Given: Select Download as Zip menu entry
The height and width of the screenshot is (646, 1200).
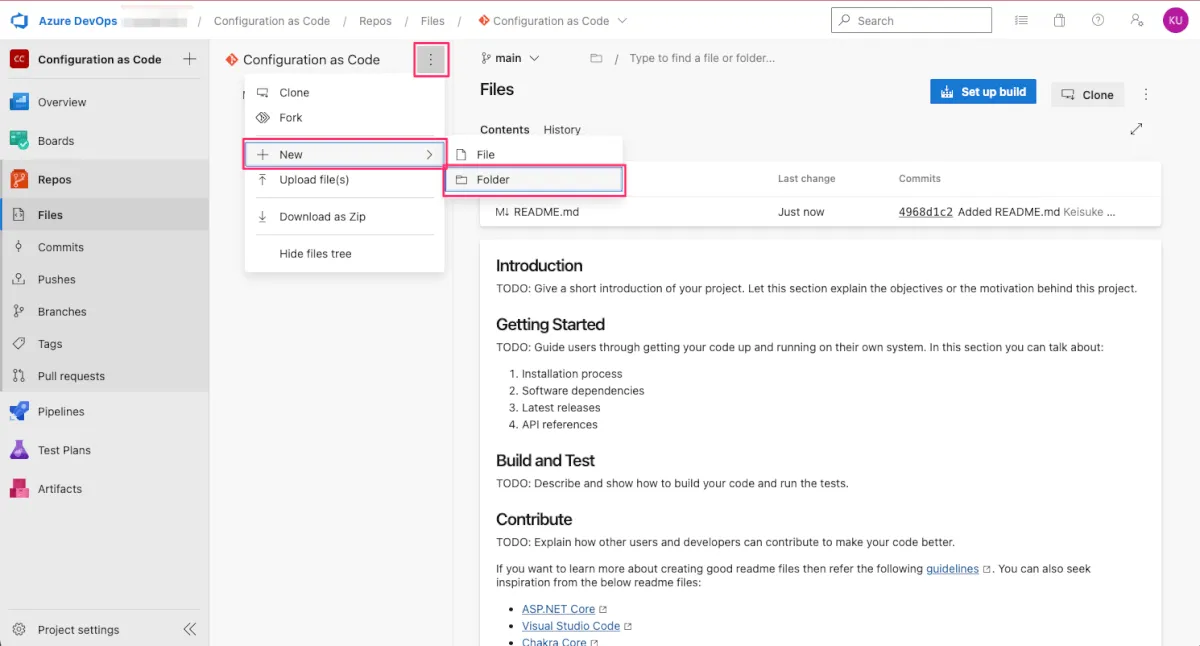Looking at the screenshot, I should [322, 217].
